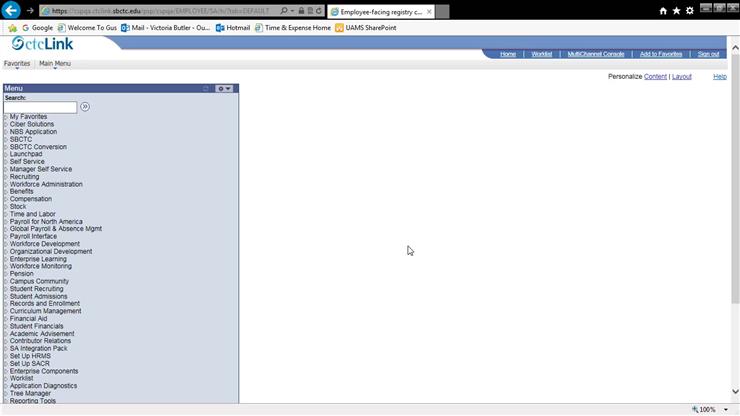The height and width of the screenshot is (416, 740).
Task: Expand the Workforce Administration folder
Action: coord(46,184)
